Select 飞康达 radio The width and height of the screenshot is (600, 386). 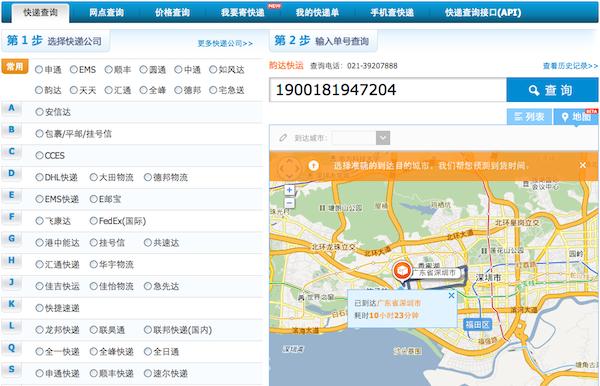(x=39, y=221)
